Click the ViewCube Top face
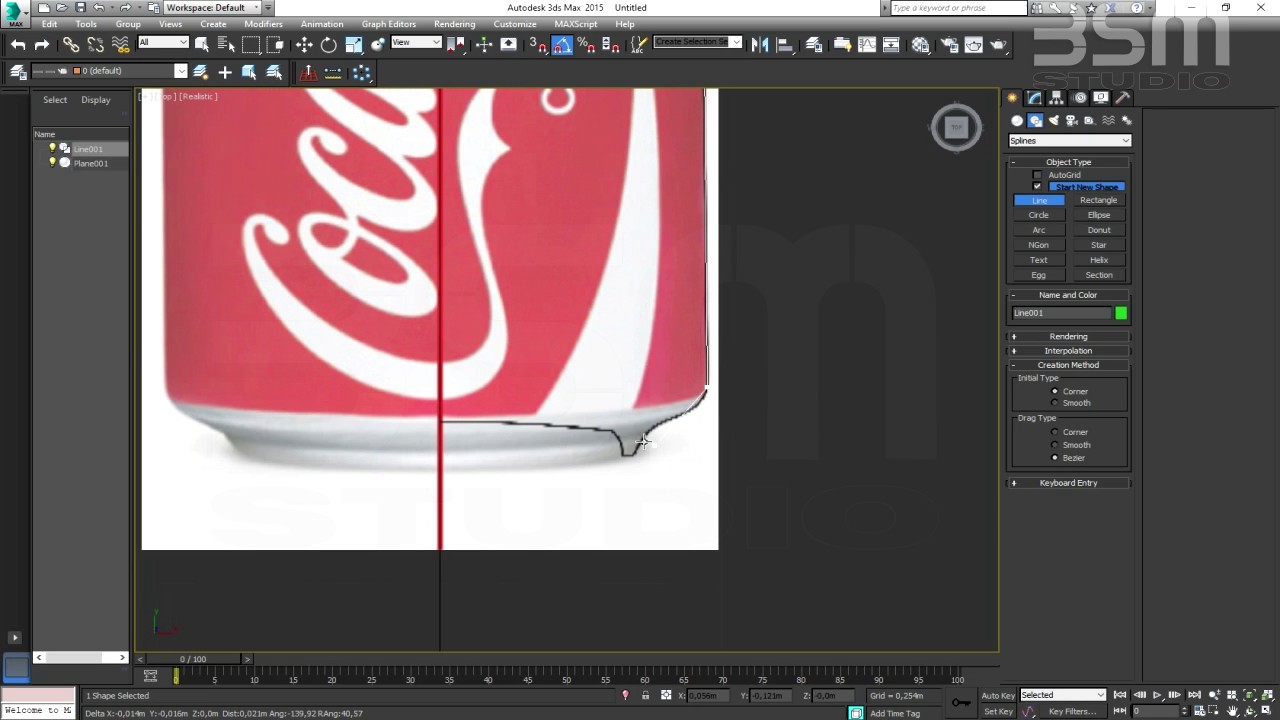This screenshot has width=1280, height=720. pos(956,126)
